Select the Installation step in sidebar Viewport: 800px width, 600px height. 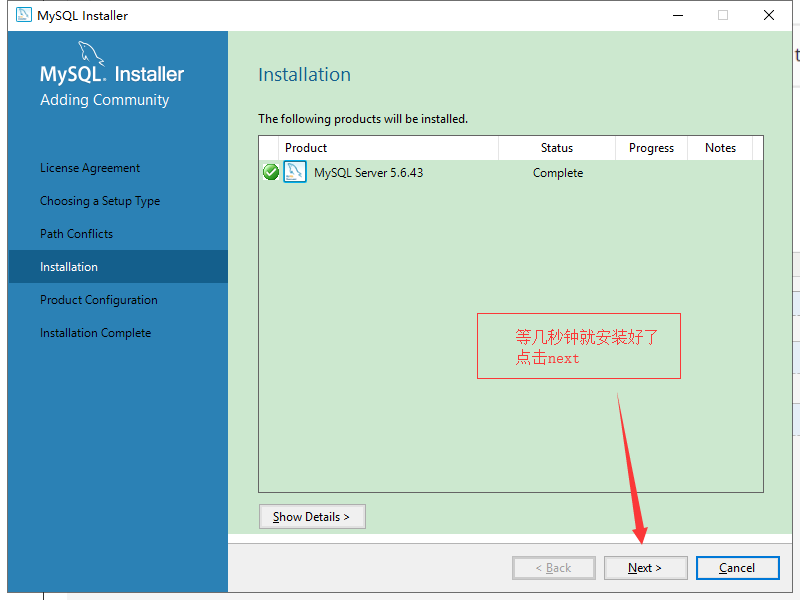pyautogui.click(x=118, y=266)
